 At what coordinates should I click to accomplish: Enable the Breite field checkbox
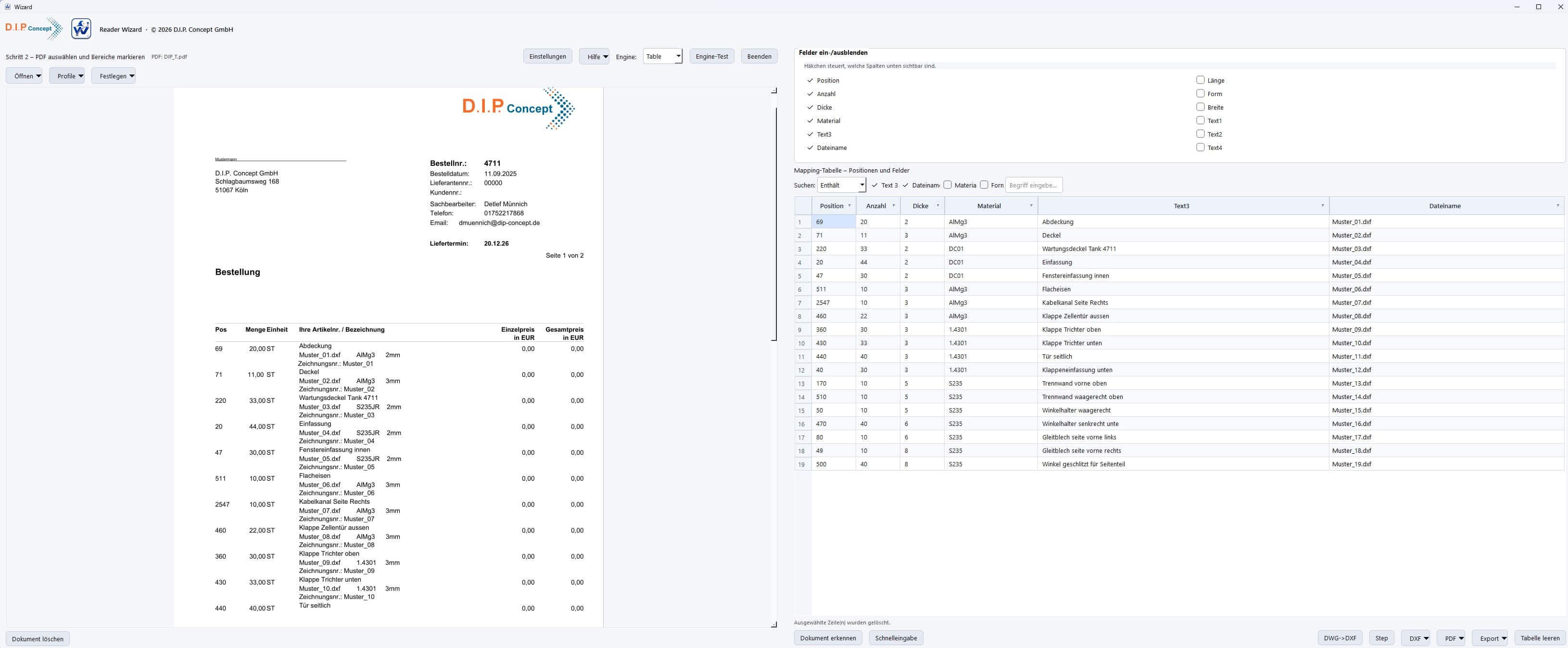[x=1201, y=107]
